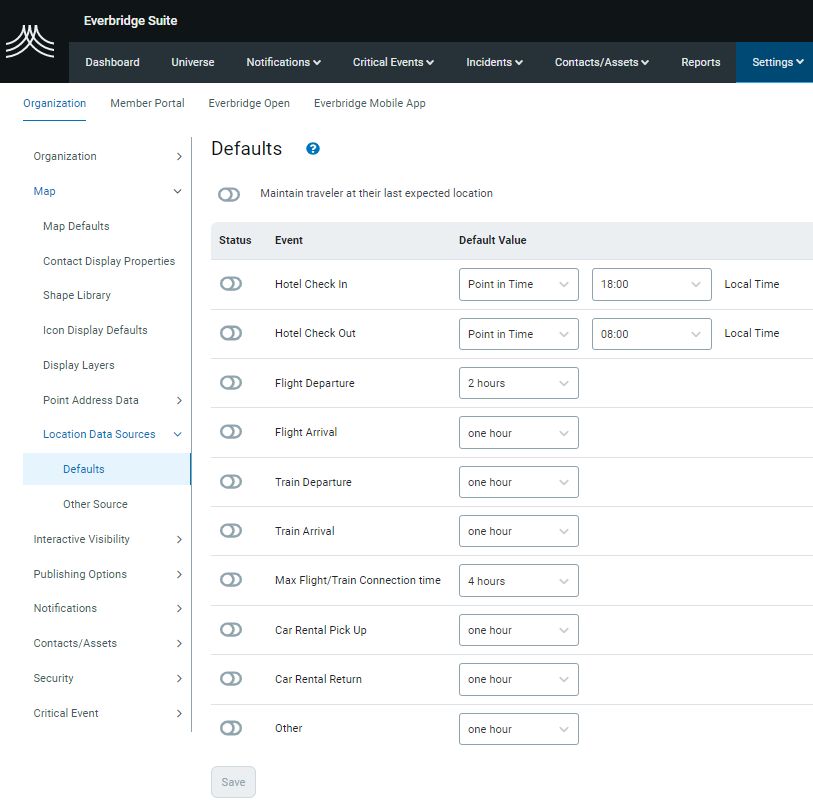Select Other Source in sidebar
The height and width of the screenshot is (805, 813).
[95, 504]
